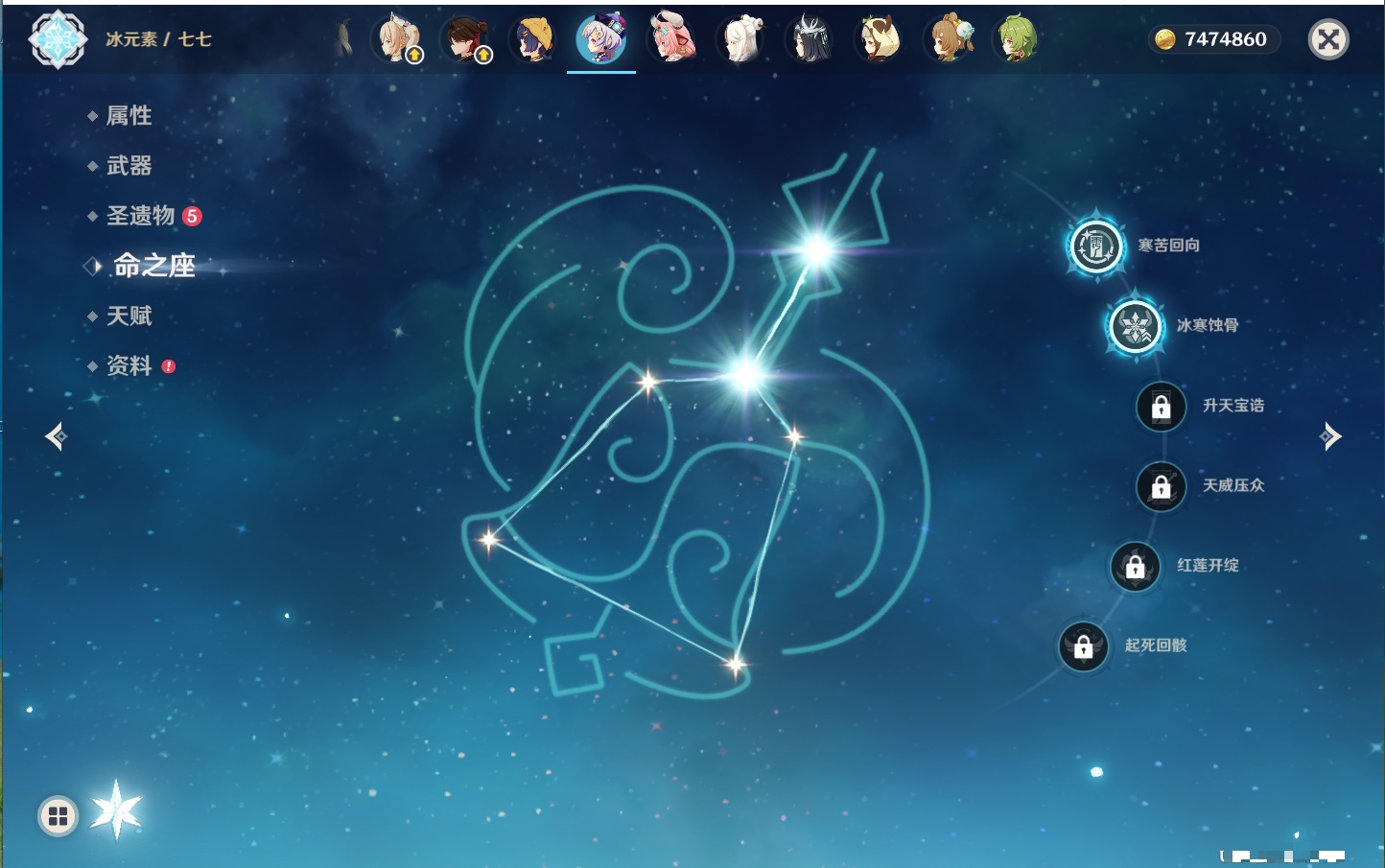Click the 天威压众 constellation label
Viewport: 1385px width, 868px height.
(x=1233, y=485)
